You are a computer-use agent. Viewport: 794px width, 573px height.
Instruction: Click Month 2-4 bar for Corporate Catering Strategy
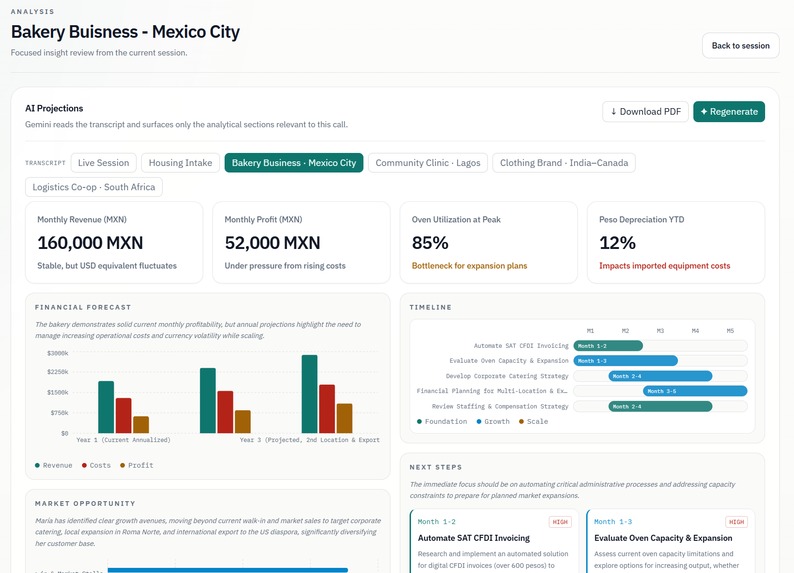point(660,376)
